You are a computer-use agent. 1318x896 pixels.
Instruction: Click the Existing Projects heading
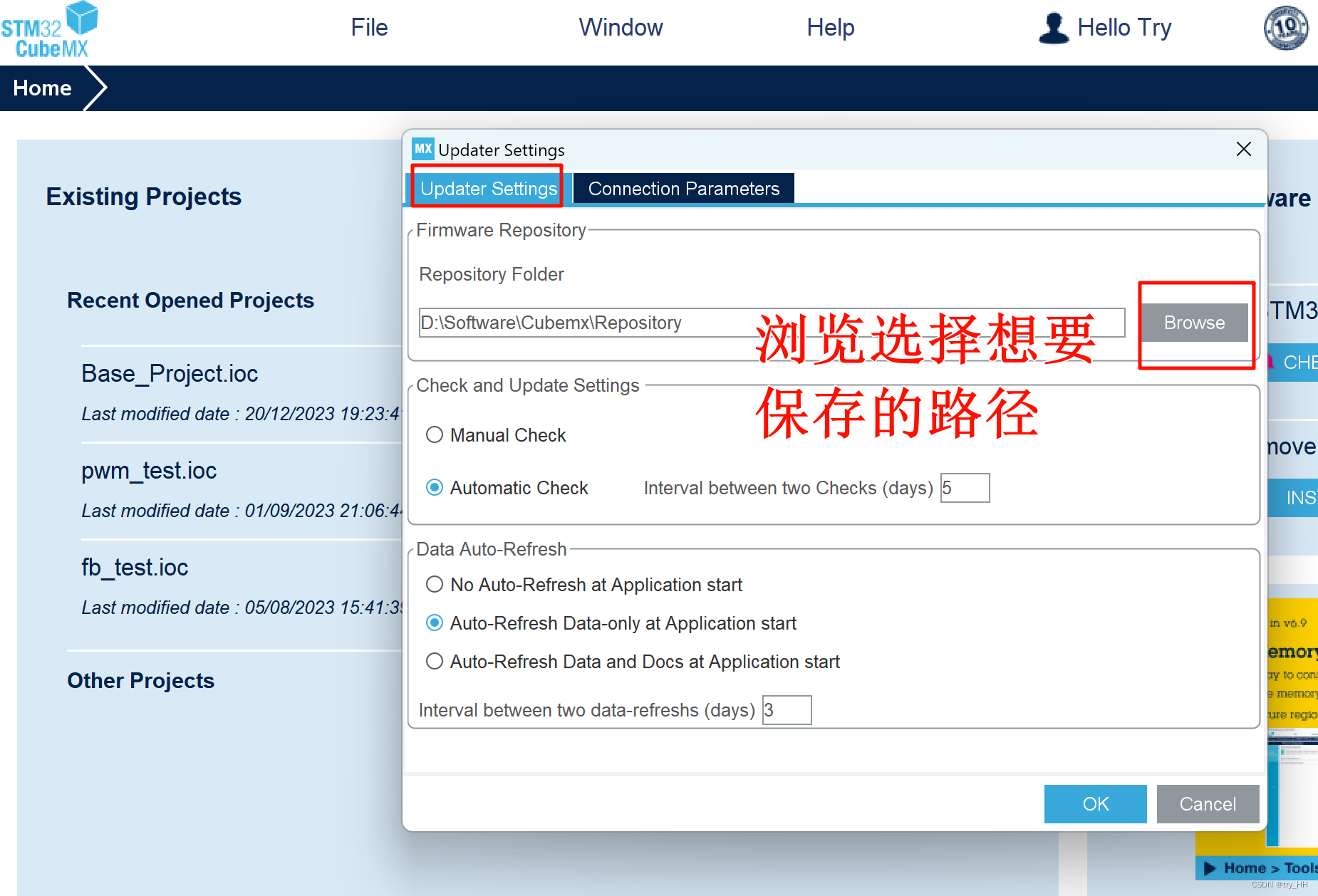(143, 196)
